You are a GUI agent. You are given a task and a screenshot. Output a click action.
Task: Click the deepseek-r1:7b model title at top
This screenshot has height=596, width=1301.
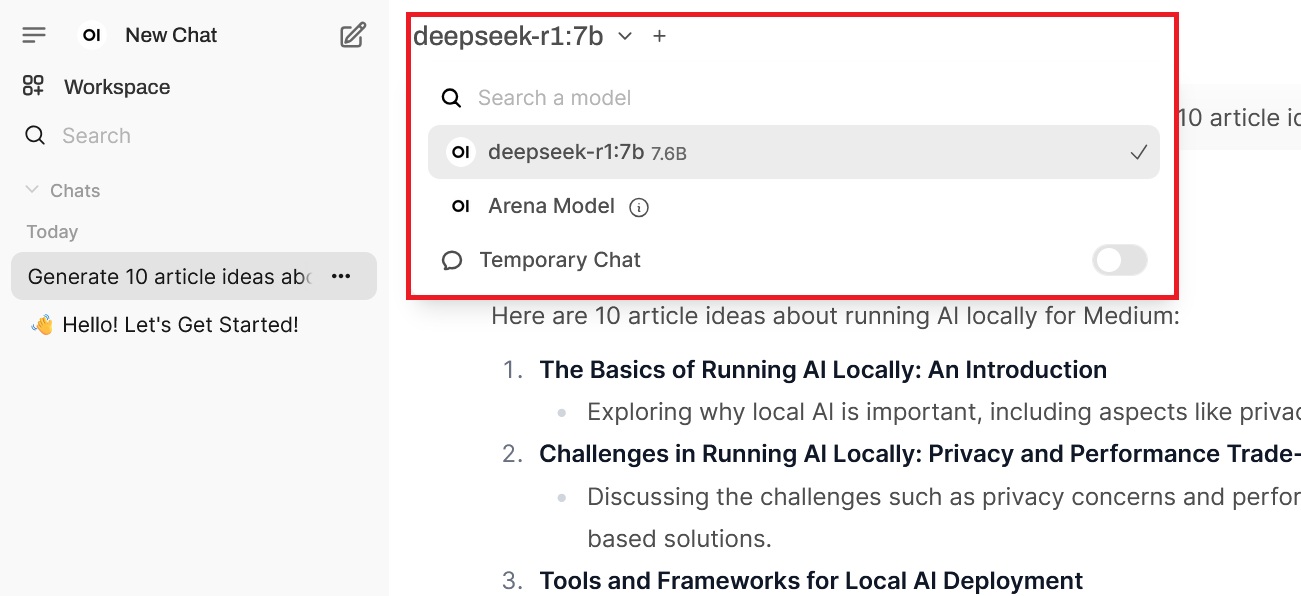pyautogui.click(x=508, y=36)
